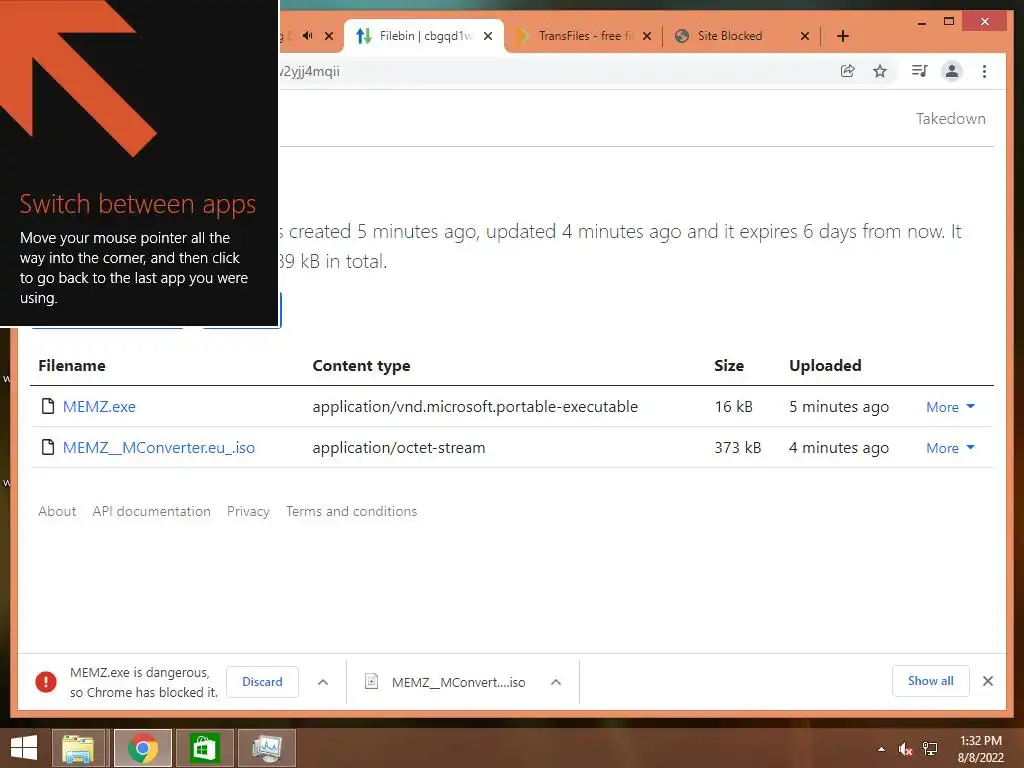Click the Content type column header
The height and width of the screenshot is (768, 1024).
(x=361, y=366)
